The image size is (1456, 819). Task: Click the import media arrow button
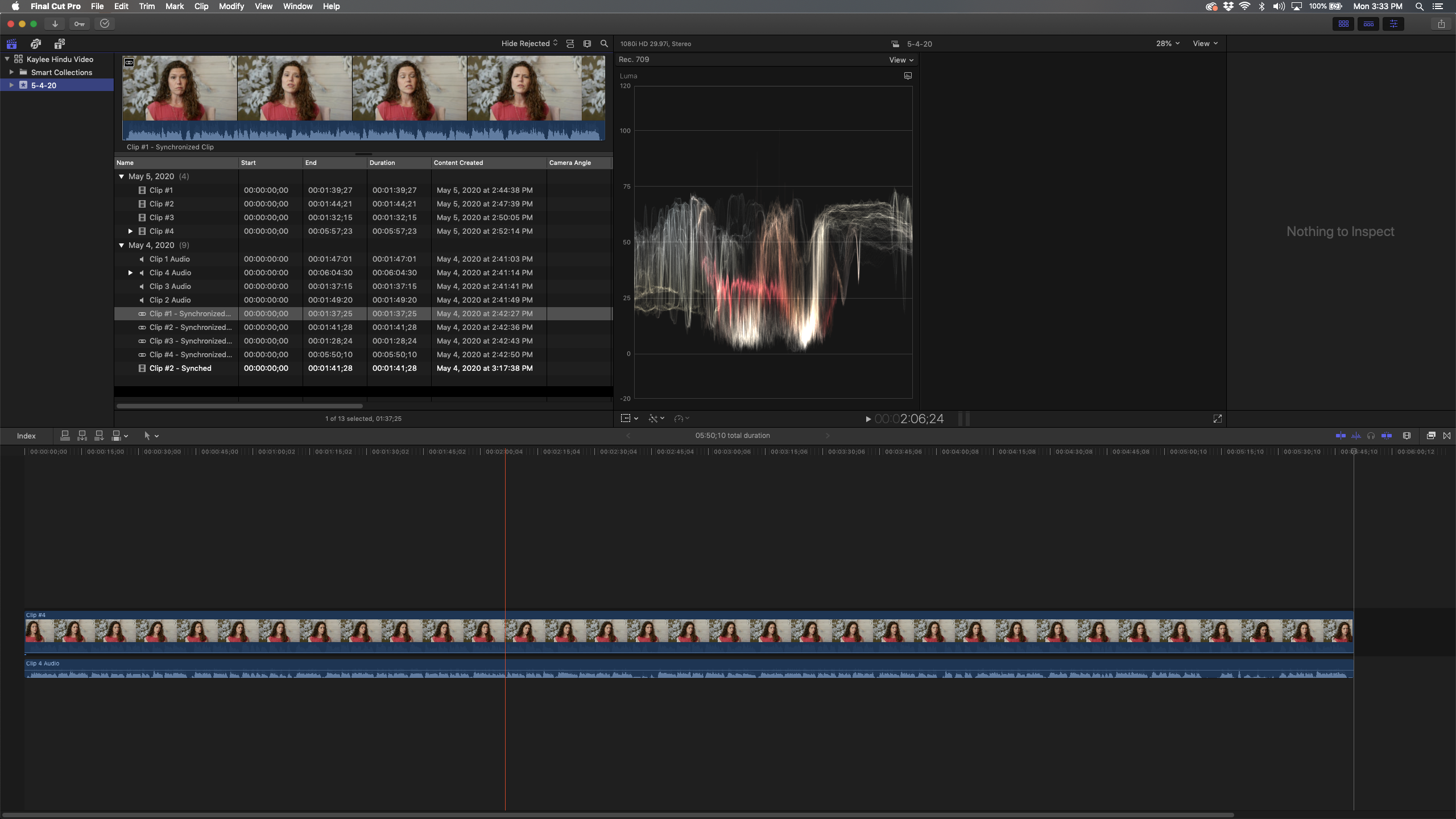click(x=55, y=24)
